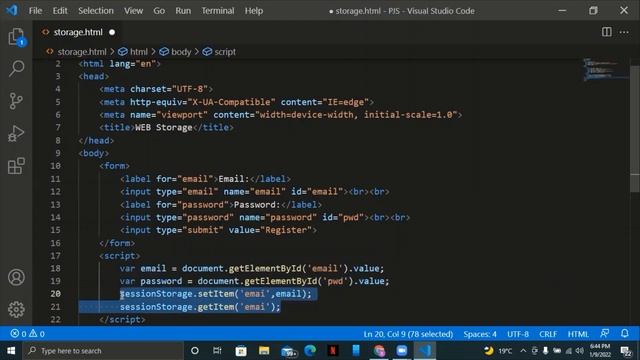
Task: Show hidden system tray icons
Action: tap(523, 351)
